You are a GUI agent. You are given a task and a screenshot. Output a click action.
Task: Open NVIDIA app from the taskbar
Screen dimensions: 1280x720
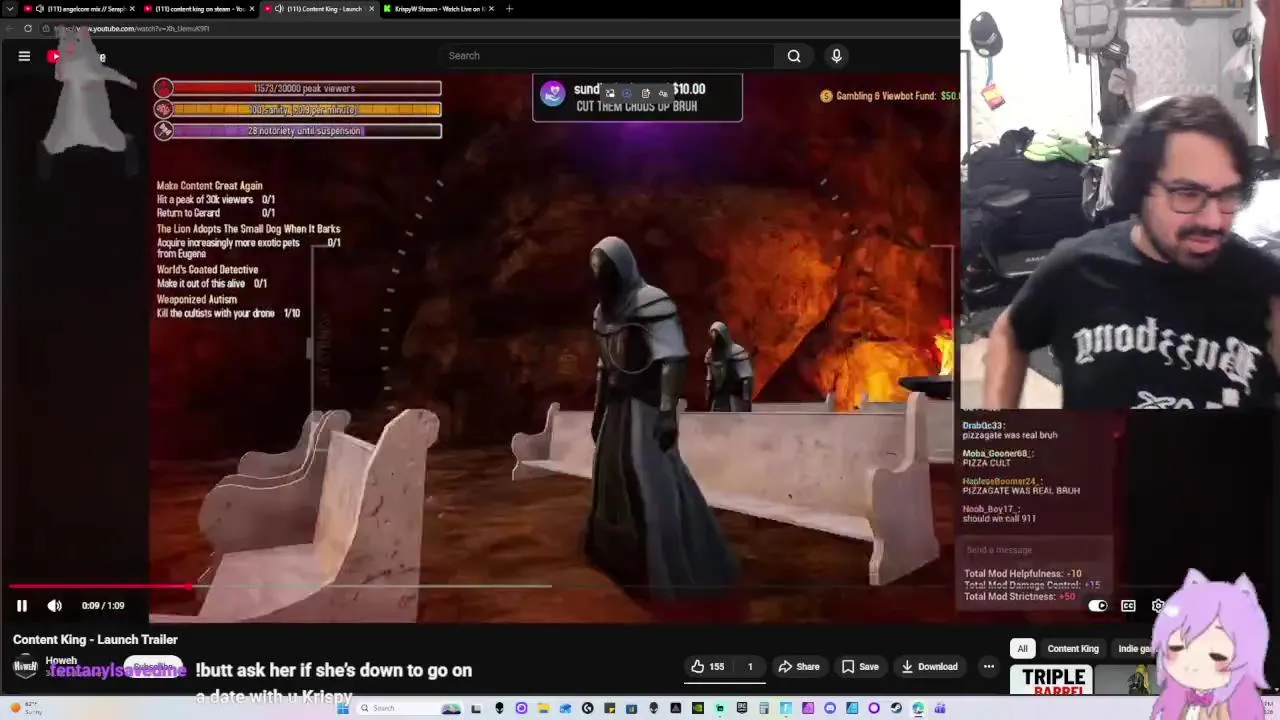pyautogui.click(x=698, y=708)
